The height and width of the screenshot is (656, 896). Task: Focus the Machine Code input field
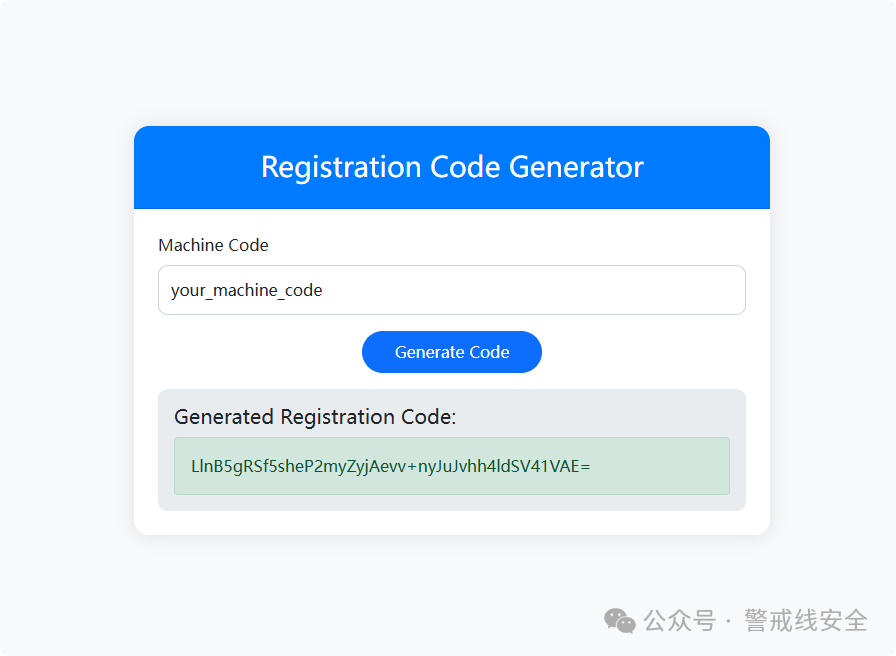click(451, 290)
